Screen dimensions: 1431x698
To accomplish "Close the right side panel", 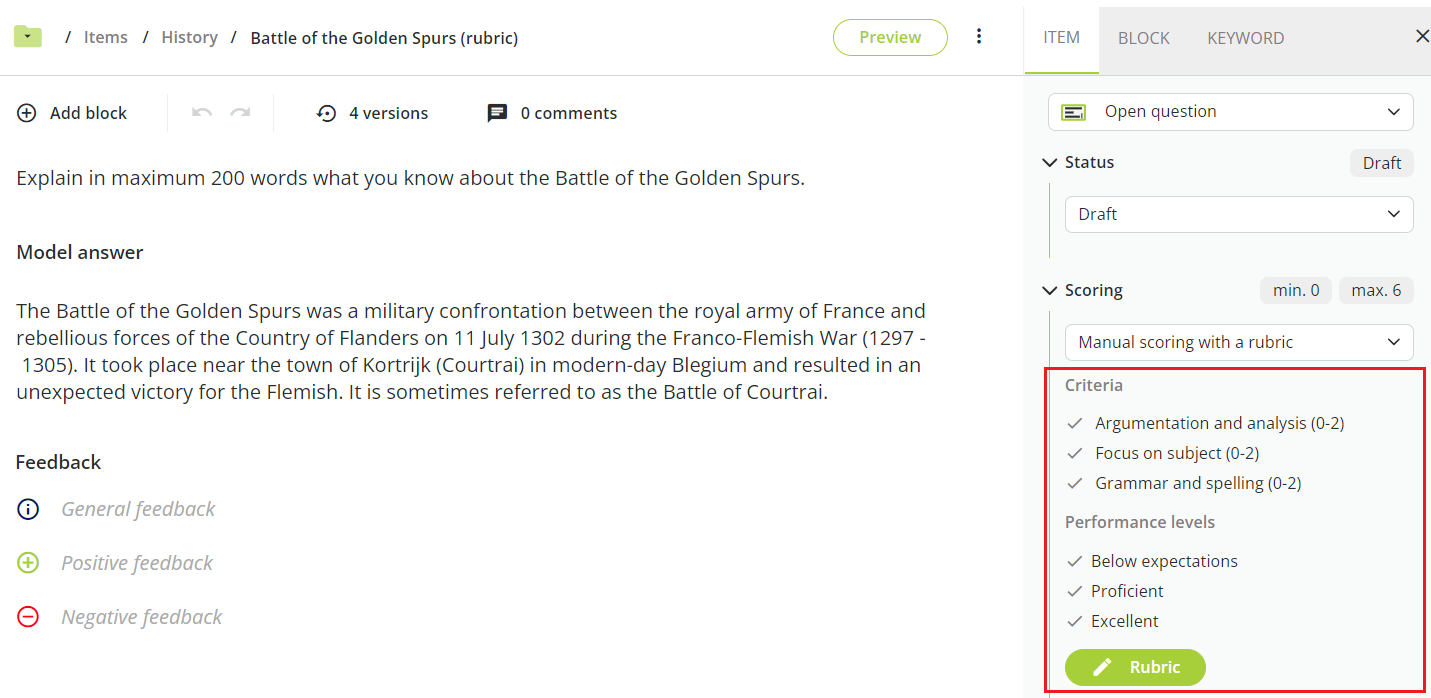I will pyautogui.click(x=1422, y=37).
